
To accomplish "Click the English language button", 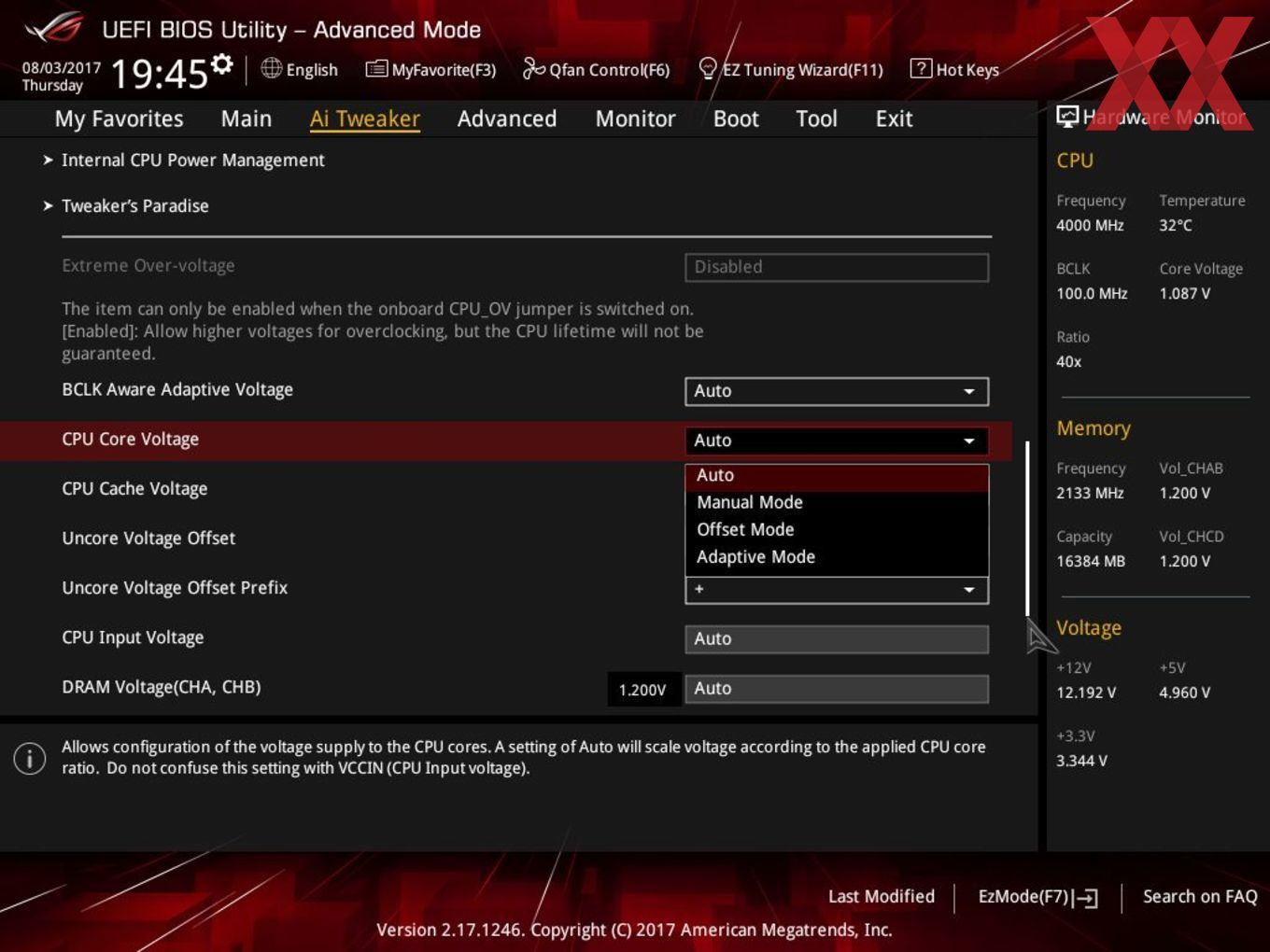I will (x=312, y=70).
